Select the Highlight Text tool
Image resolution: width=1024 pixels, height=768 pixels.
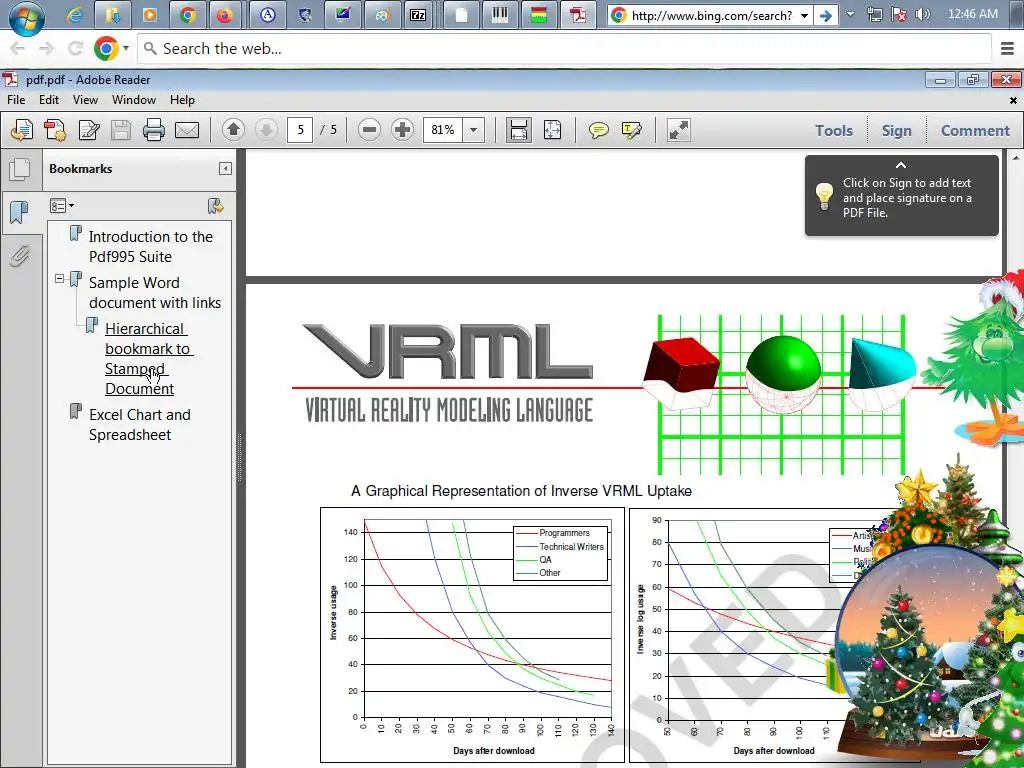632,130
